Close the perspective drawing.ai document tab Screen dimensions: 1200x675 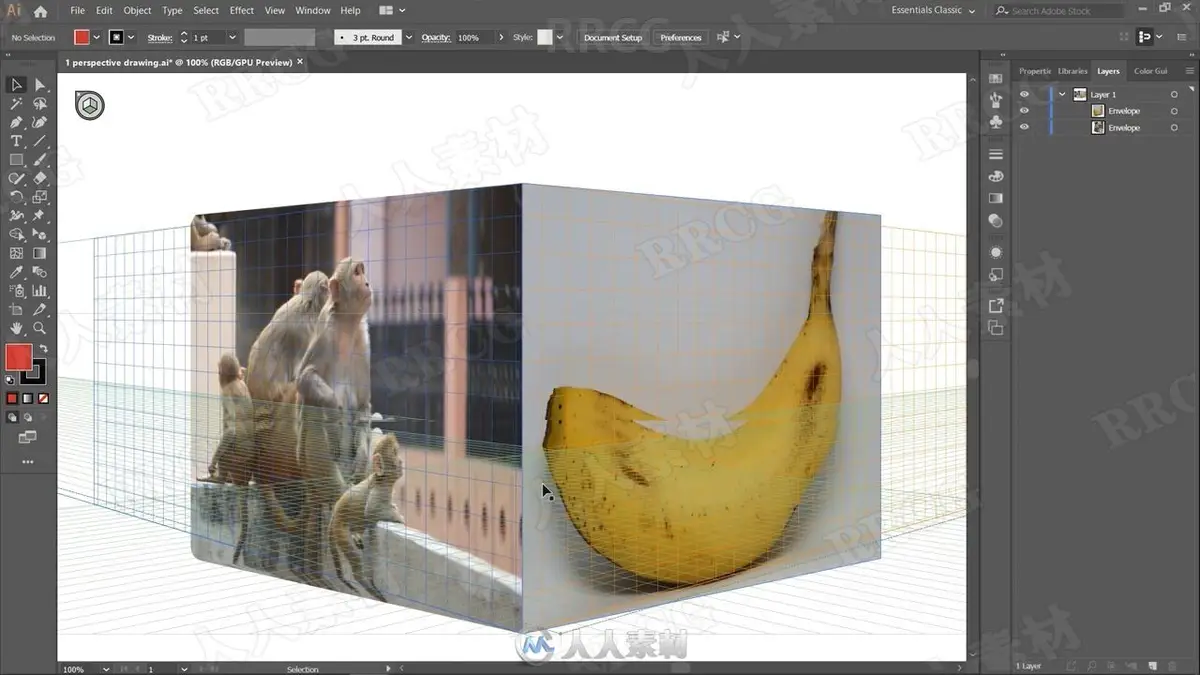300,62
